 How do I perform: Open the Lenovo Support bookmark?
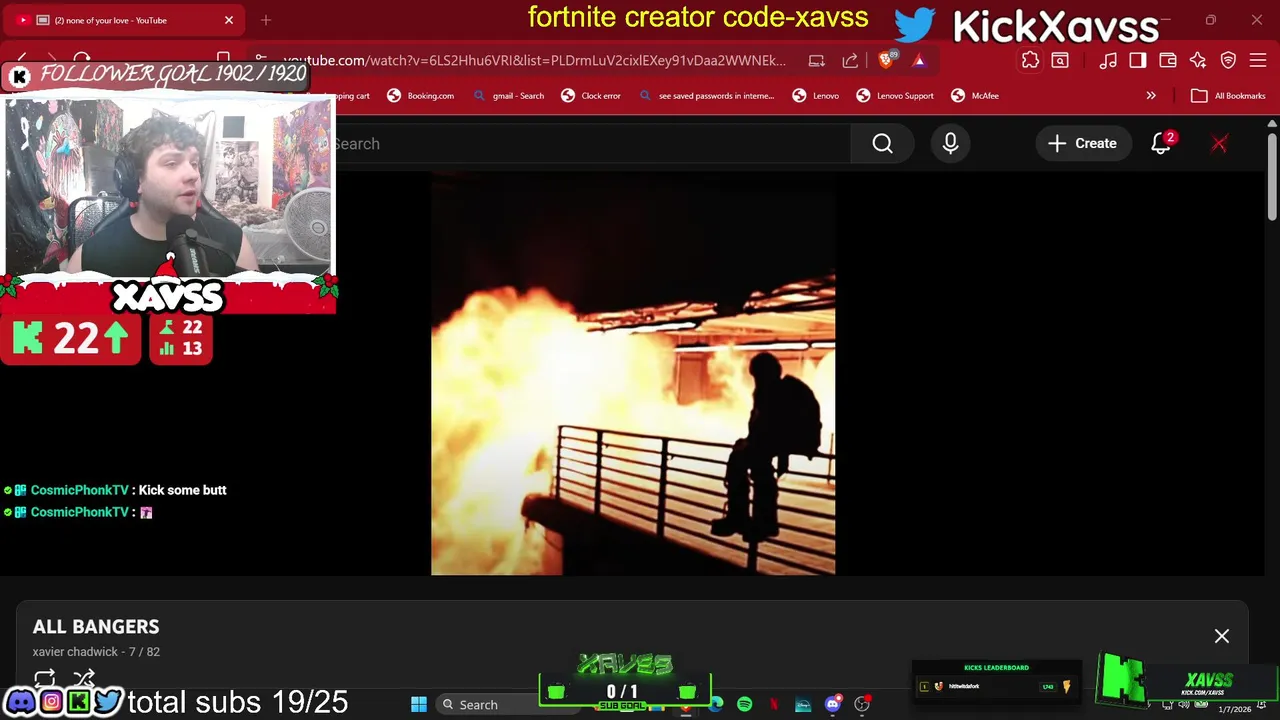click(x=895, y=96)
